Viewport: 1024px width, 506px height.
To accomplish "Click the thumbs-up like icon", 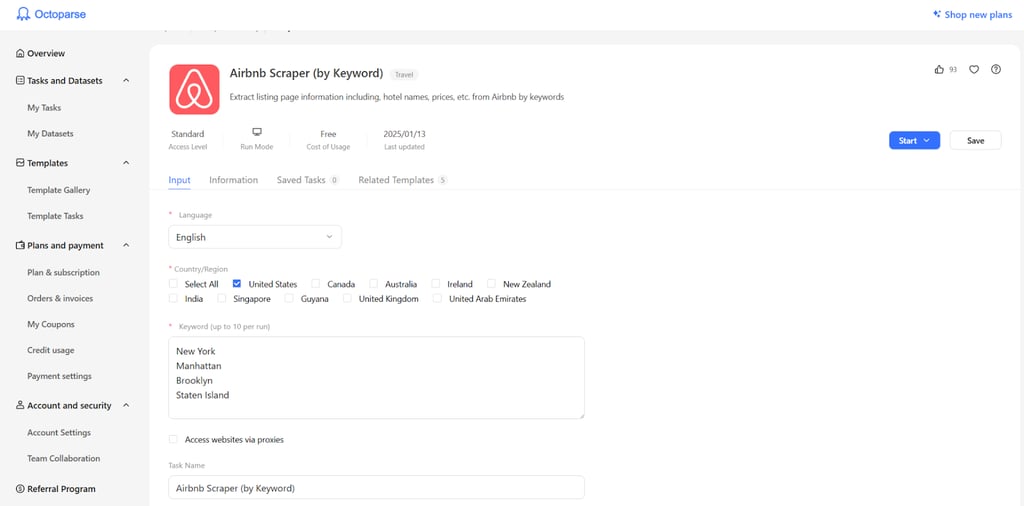I will (939, 69).
